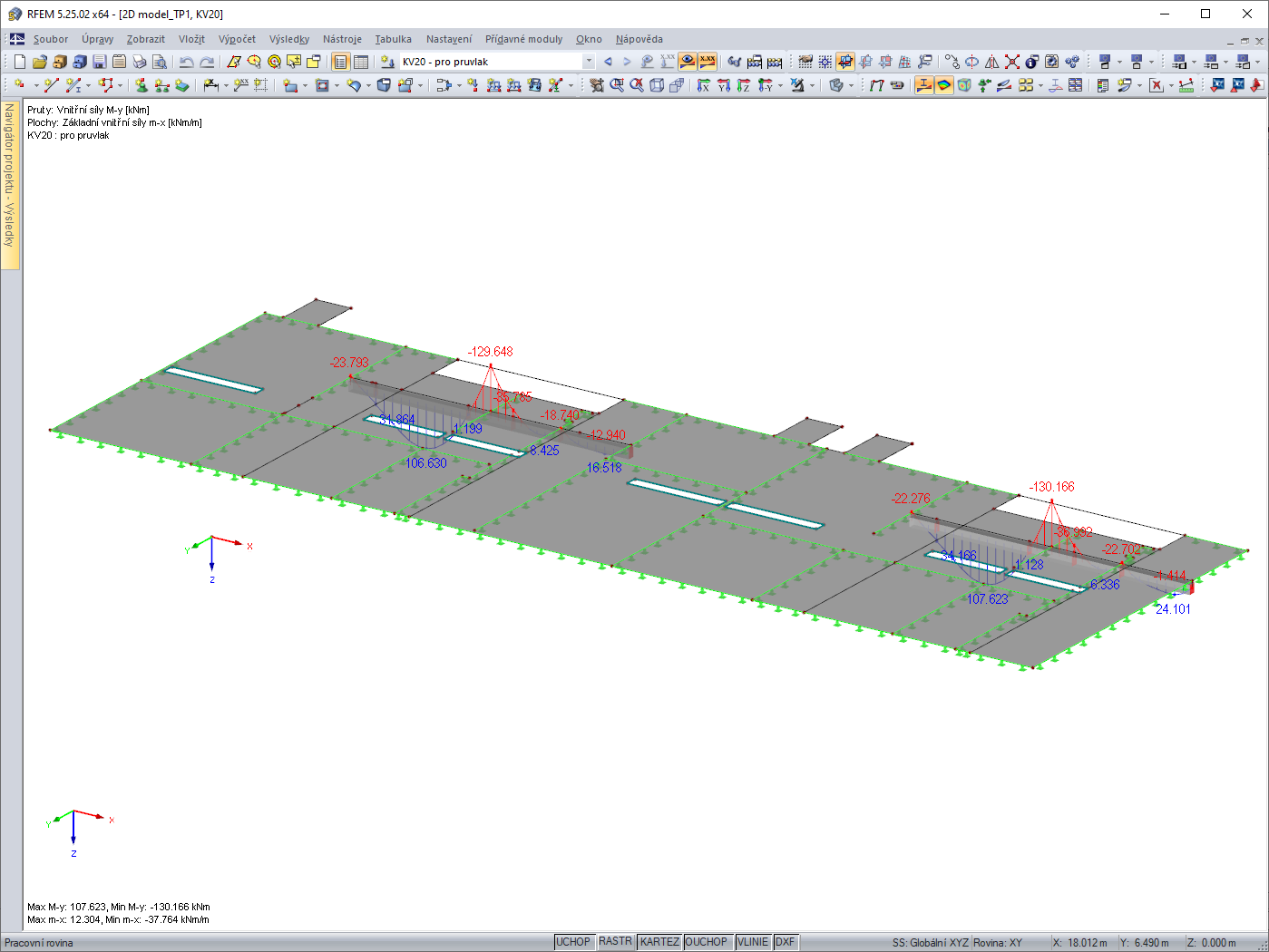Screen dimensions: 1269x952
Task: Toggle surface results color display
Action: tap(944, 85)
